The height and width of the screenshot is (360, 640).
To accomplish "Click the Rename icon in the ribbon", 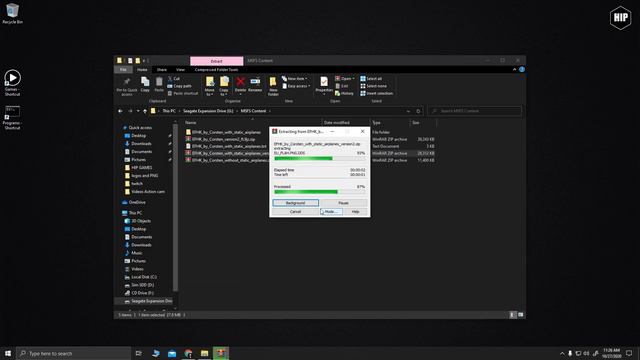I will click(255, 84).
